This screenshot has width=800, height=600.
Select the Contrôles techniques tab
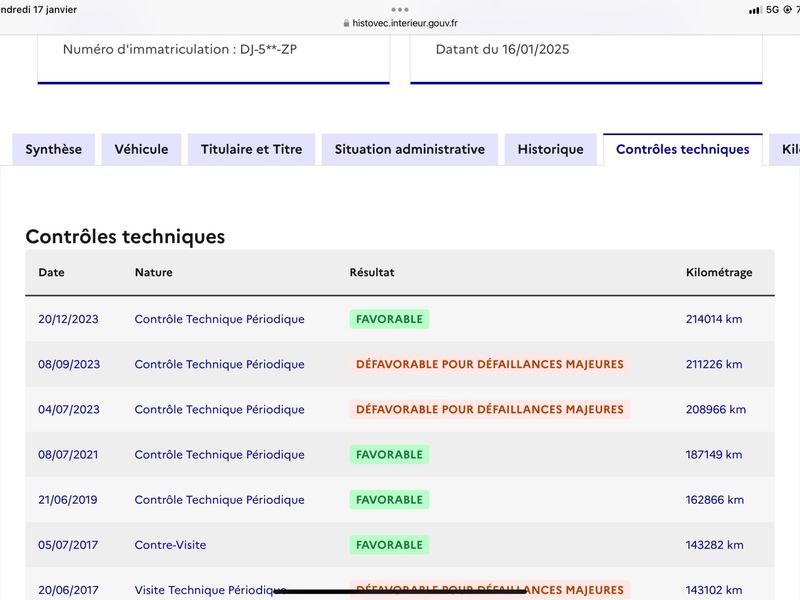click(x=683, y=149)
